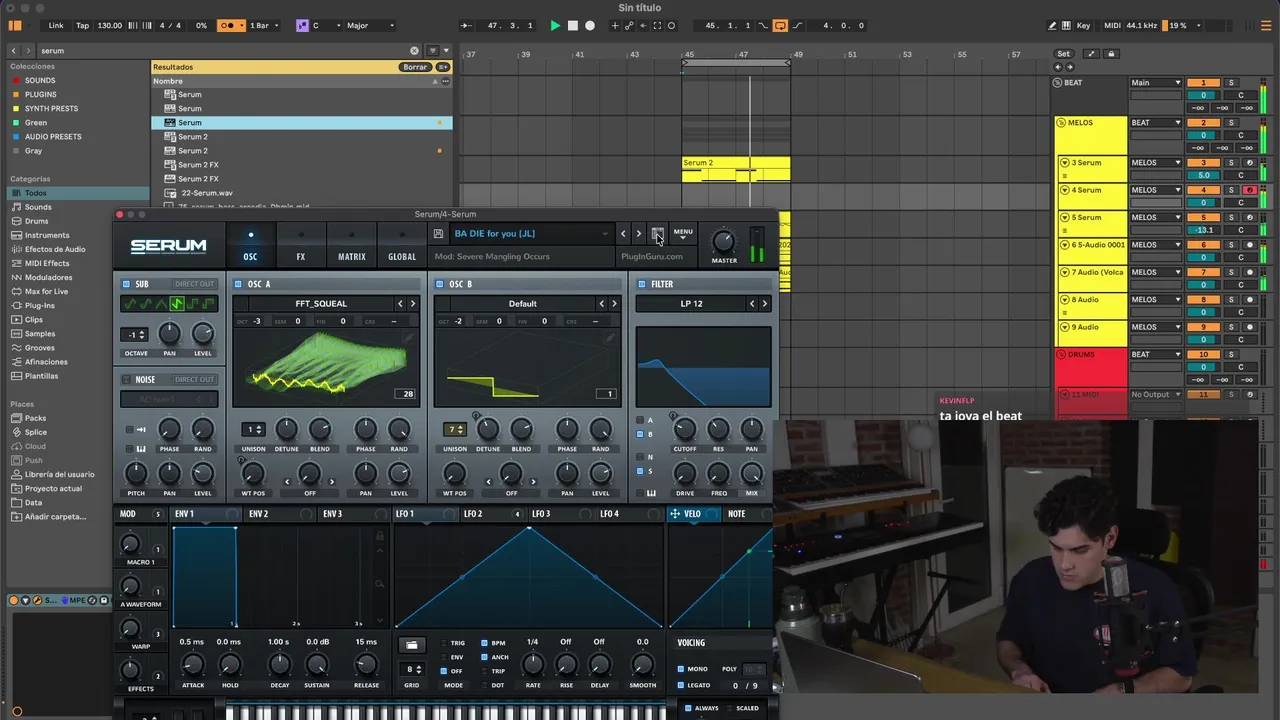
Task: Toggle the MONO voicing checkbox
Action: 681,669
